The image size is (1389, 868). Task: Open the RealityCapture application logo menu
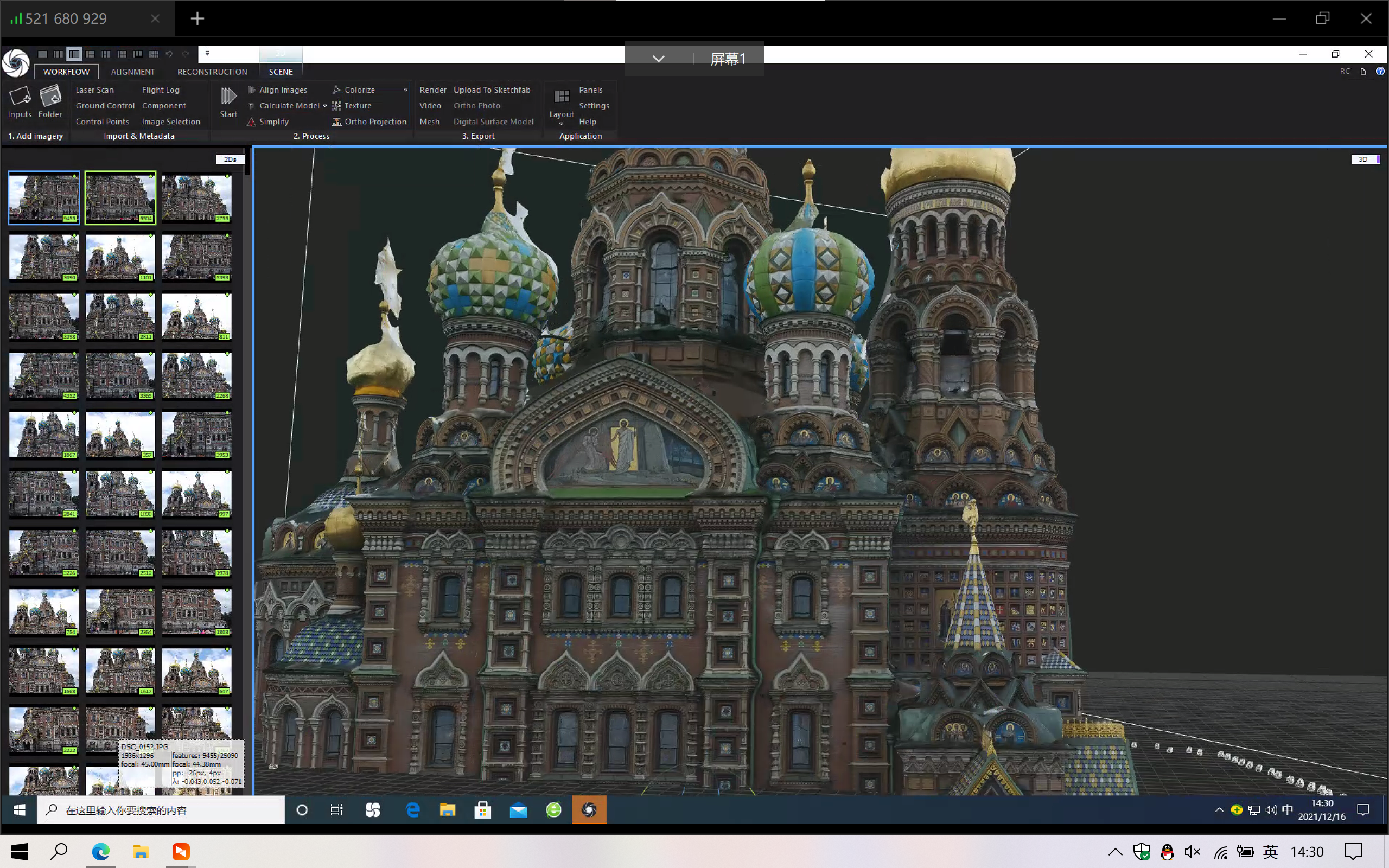[16, 62]
